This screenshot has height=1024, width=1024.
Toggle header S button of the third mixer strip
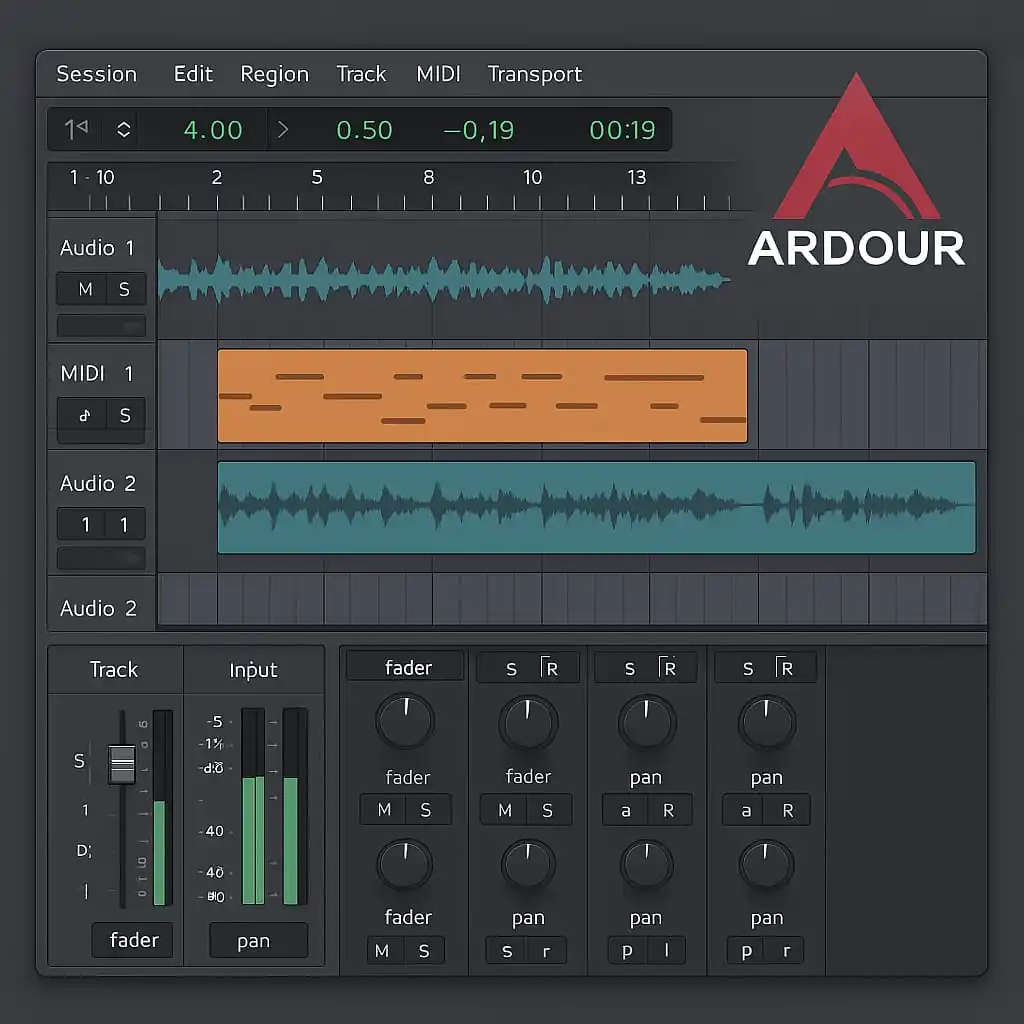(630, 669)
